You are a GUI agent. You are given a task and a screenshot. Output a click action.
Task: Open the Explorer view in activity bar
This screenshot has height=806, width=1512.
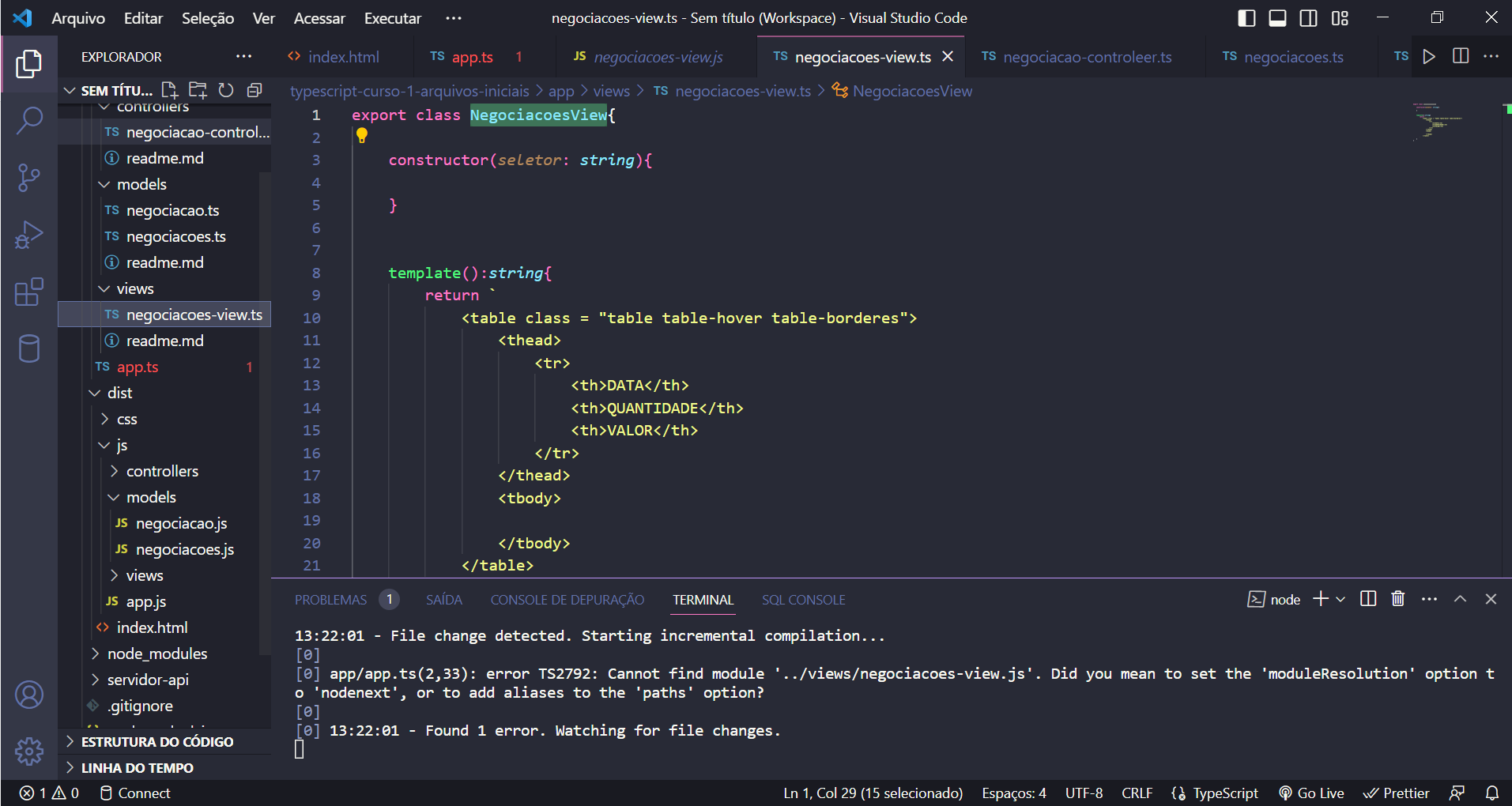click(x=29, y=64)
